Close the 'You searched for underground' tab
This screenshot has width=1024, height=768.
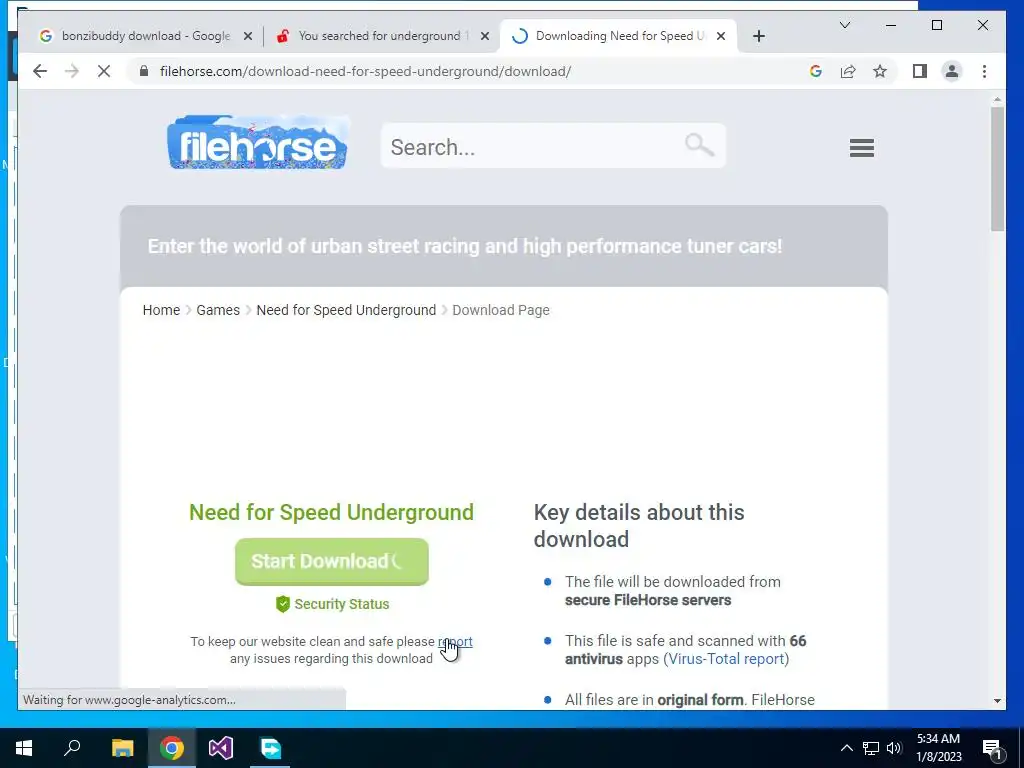click(x=485, y=36)
